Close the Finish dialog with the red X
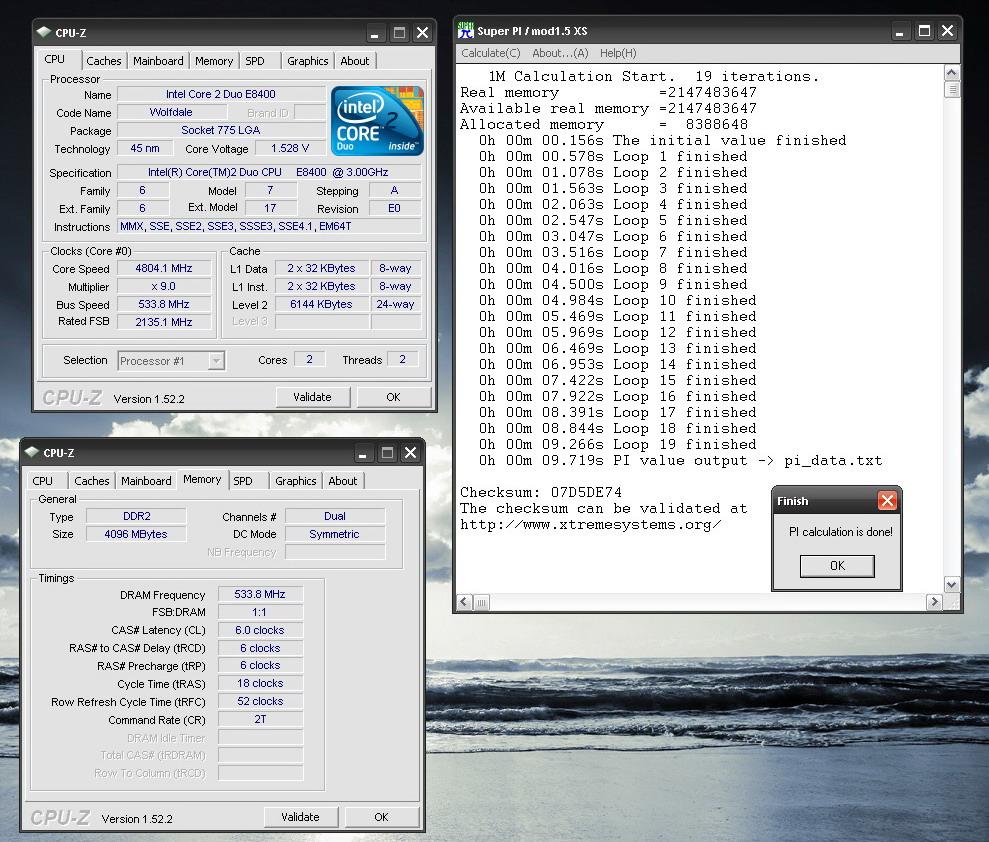 (x=887, y=501)
